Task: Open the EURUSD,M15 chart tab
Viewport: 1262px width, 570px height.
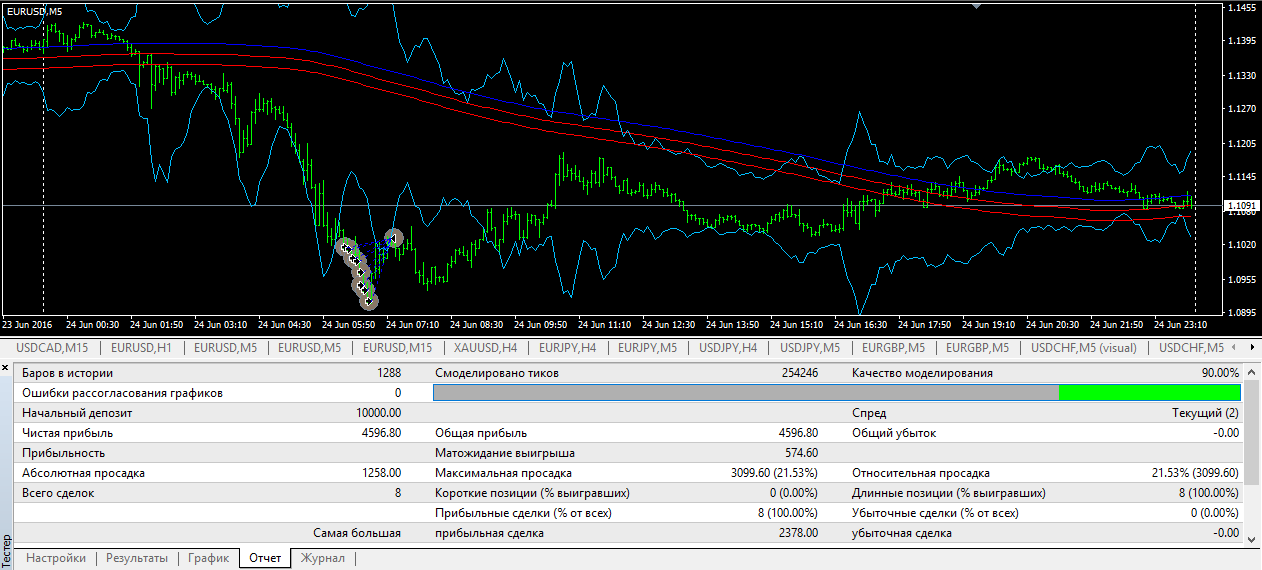Action: pos(397,348)
